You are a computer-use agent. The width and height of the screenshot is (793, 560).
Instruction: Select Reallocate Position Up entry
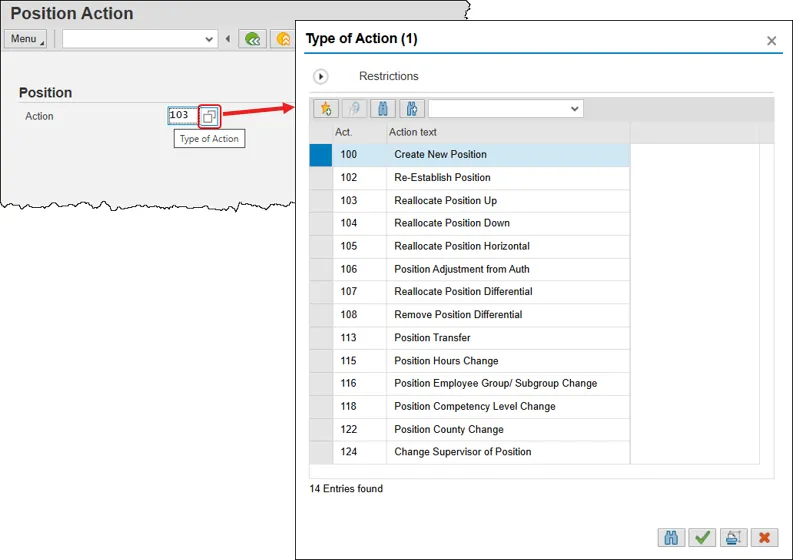click(x=470, y=201)
